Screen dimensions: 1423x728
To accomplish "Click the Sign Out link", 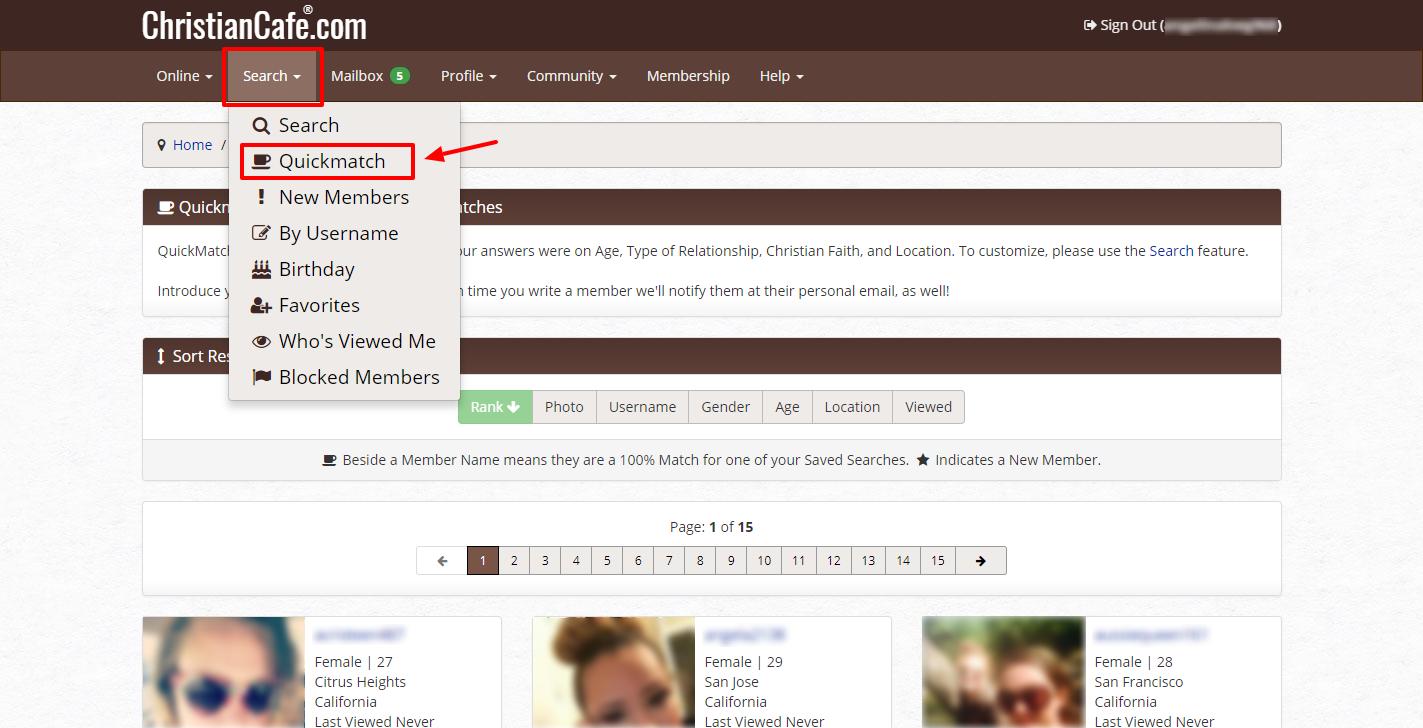I will (1120, 25).
